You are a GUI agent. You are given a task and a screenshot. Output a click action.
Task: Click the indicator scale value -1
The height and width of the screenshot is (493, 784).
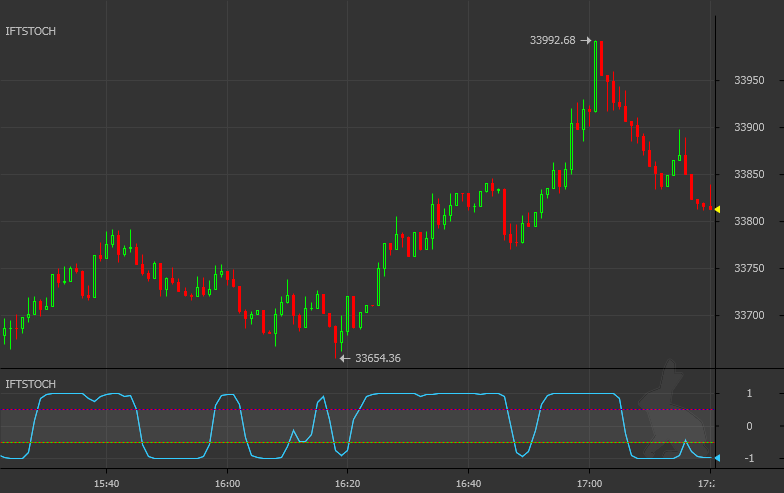749,458
